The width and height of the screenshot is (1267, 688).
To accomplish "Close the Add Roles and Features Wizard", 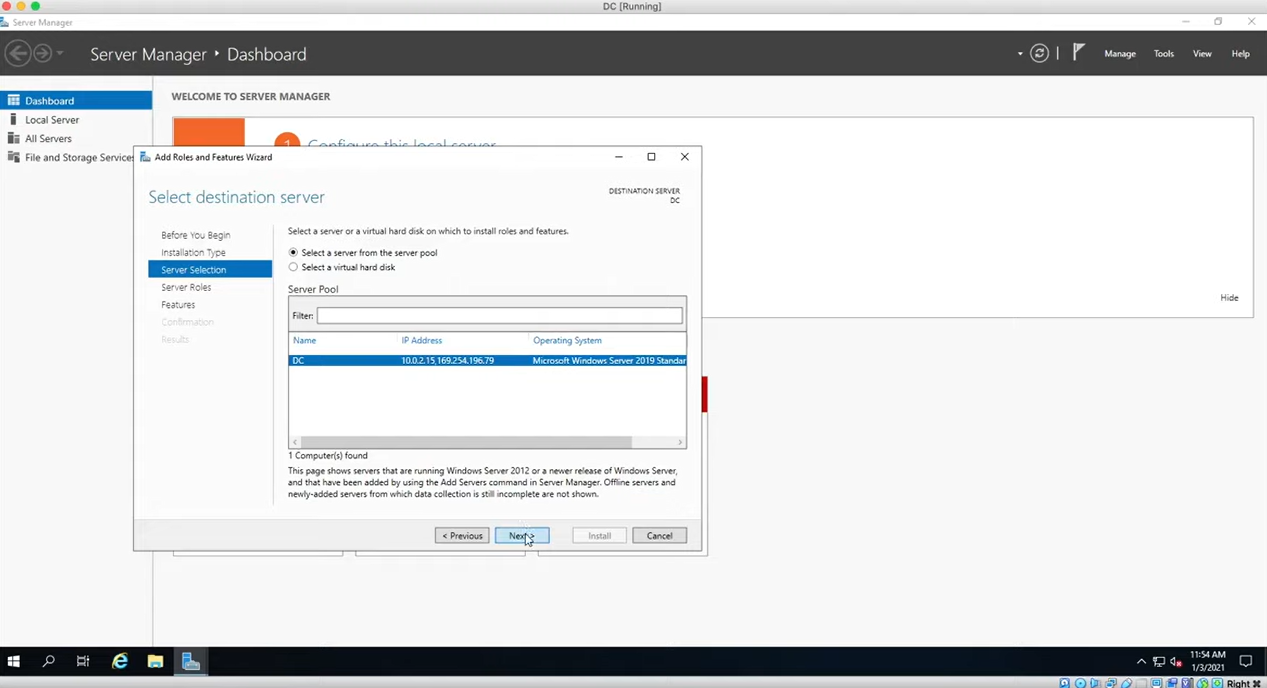I will 684,157.
